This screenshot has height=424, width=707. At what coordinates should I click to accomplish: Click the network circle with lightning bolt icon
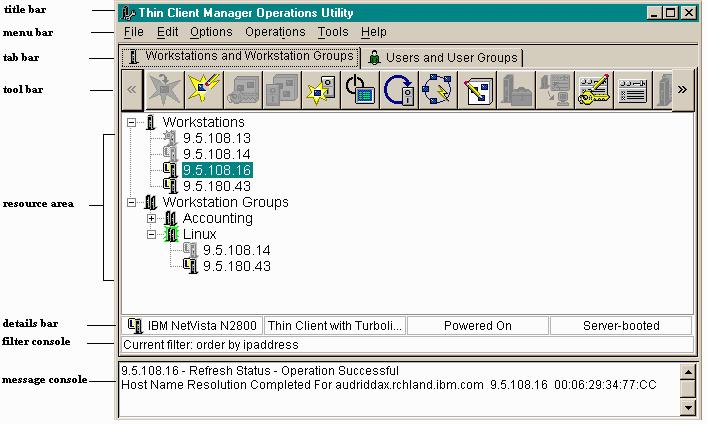(x=437, y=89)
